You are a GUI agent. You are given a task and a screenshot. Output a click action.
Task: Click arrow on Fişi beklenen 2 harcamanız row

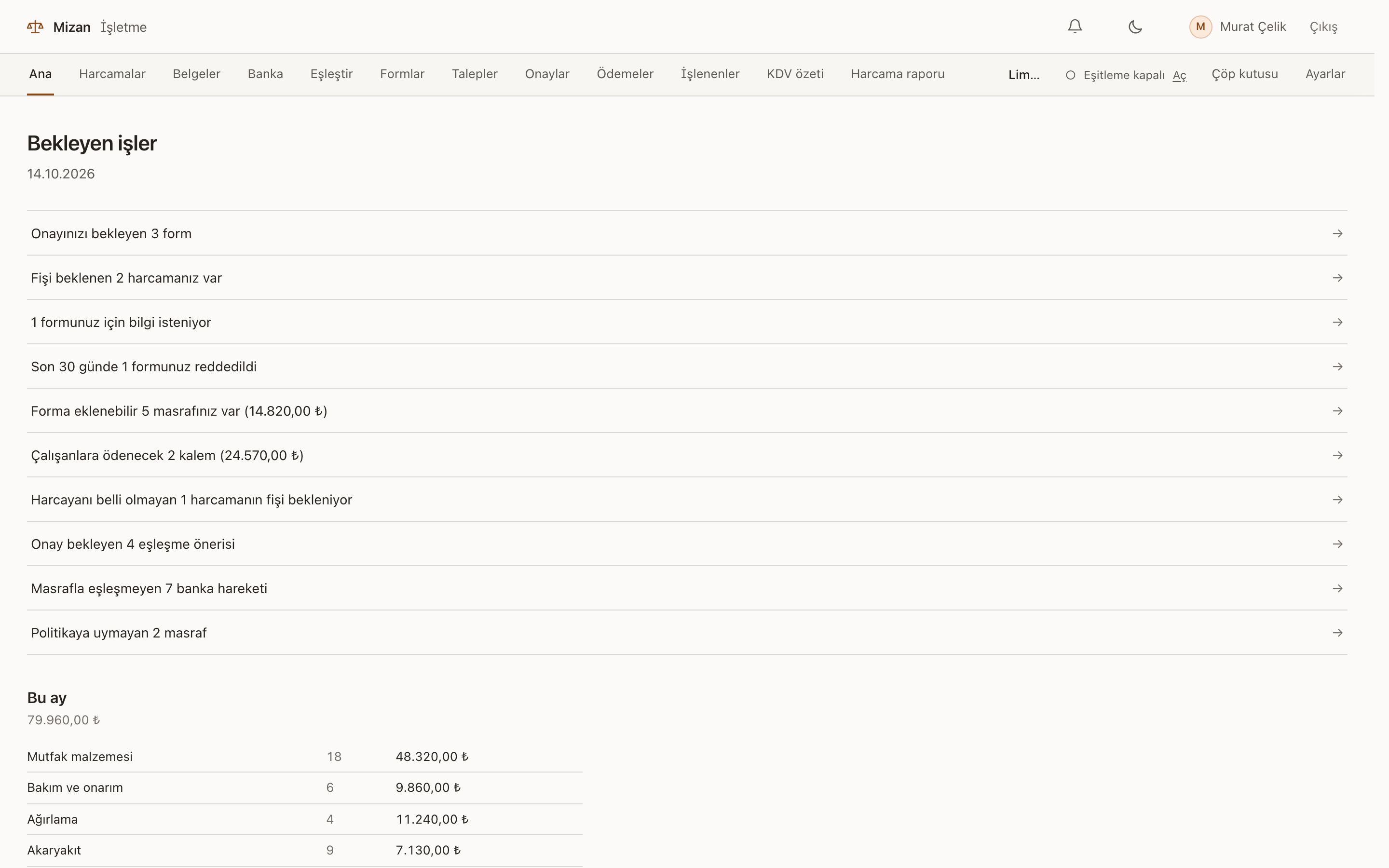(x=1337, y=278)
